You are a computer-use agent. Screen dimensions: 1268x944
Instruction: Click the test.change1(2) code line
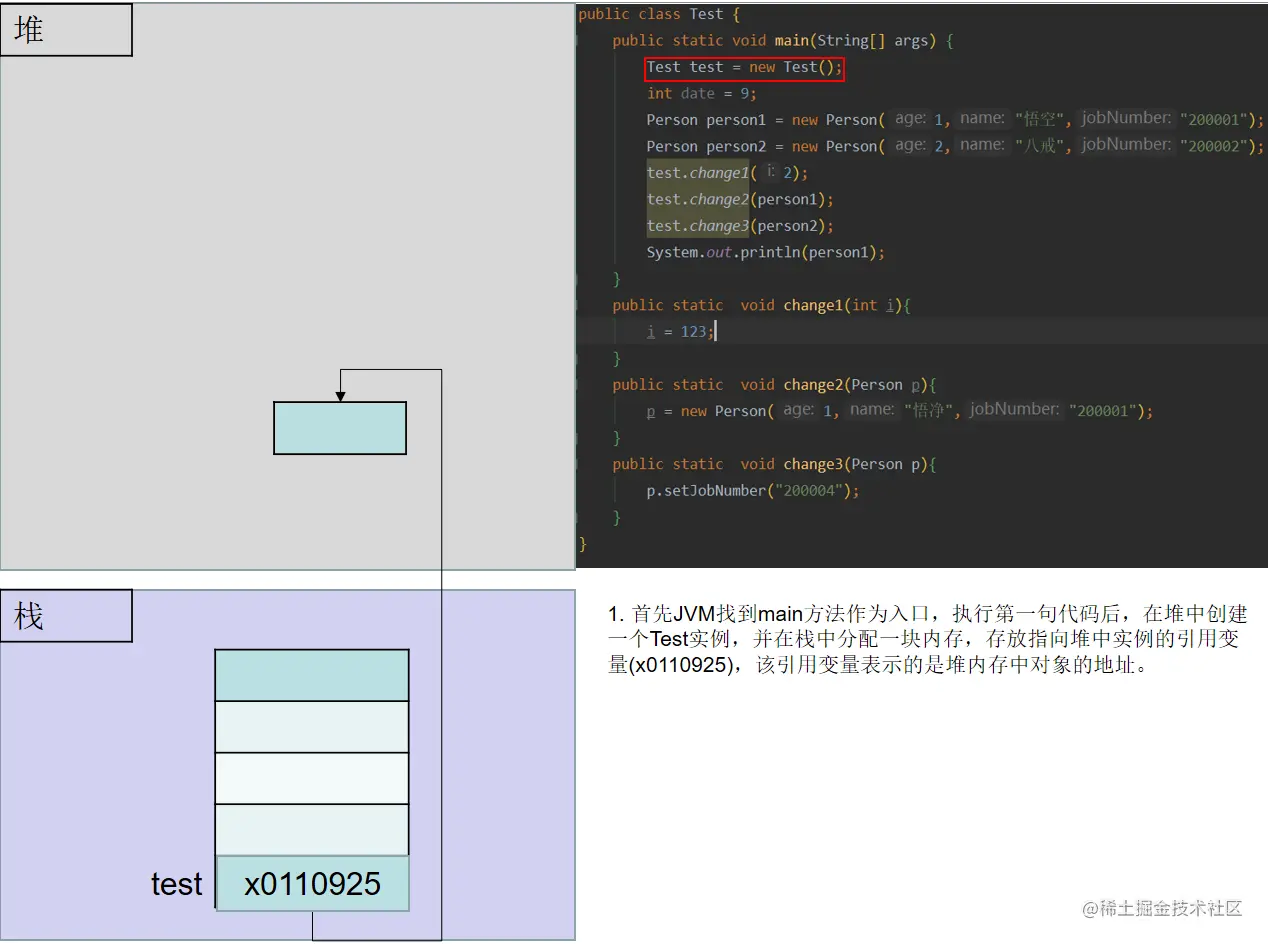[x=726, y=172]
